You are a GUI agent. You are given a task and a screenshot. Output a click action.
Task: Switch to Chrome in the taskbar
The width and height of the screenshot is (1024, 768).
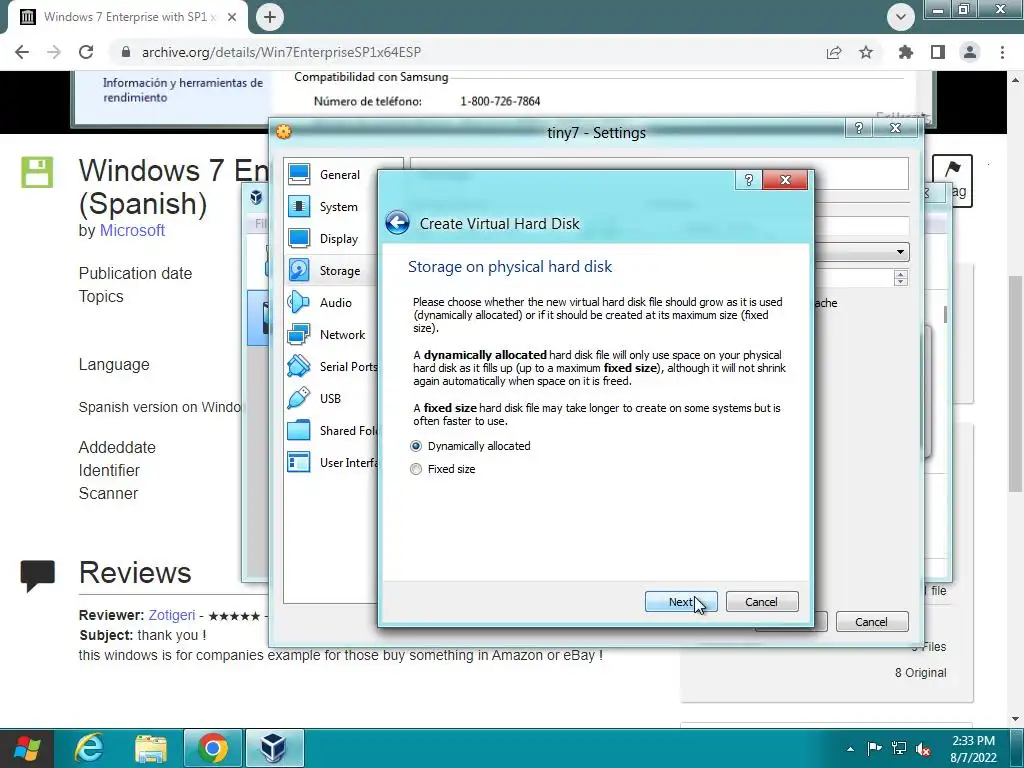pos(212,748)
